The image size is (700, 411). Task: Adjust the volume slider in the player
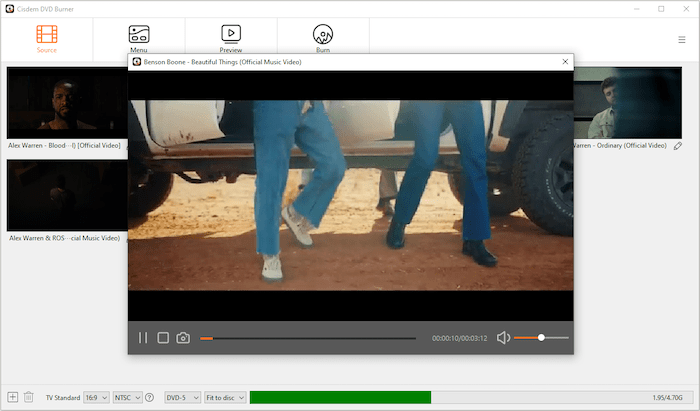pyautogui.click(x=540, y=338)
